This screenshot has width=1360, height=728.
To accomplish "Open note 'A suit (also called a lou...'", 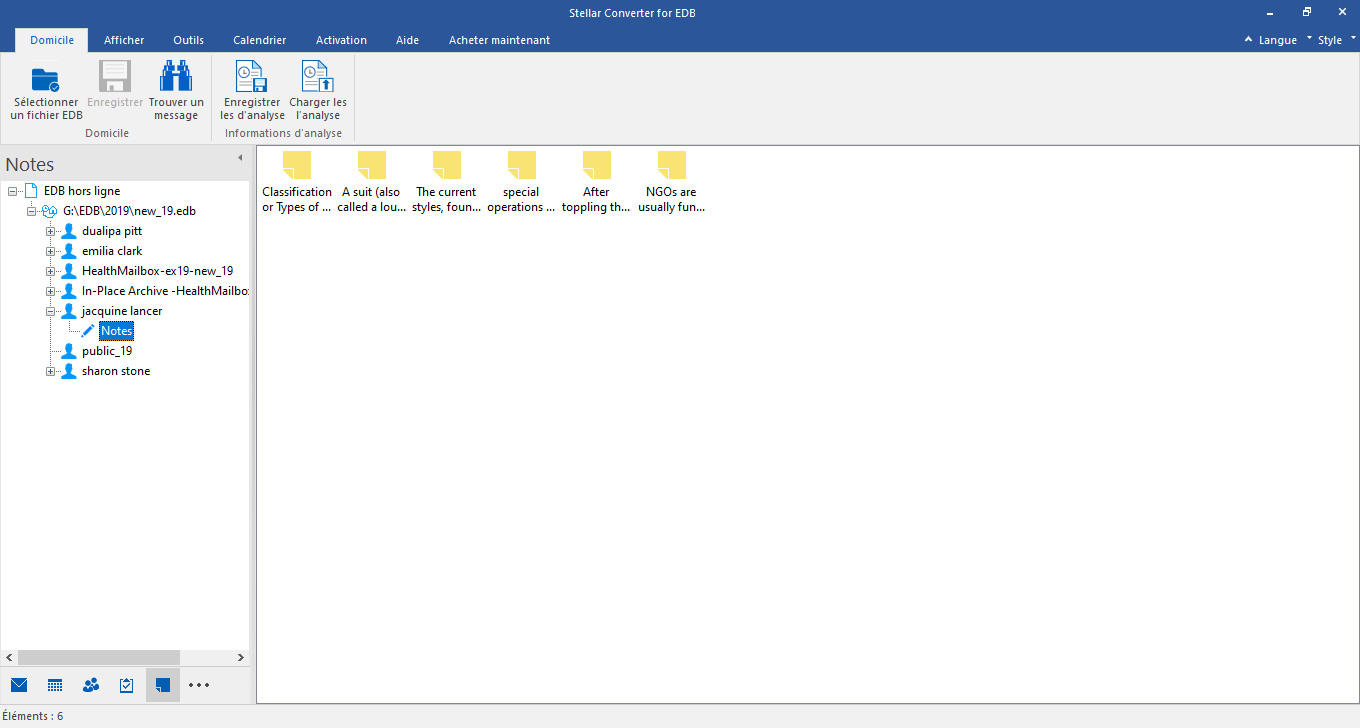I will click(371, 182).
